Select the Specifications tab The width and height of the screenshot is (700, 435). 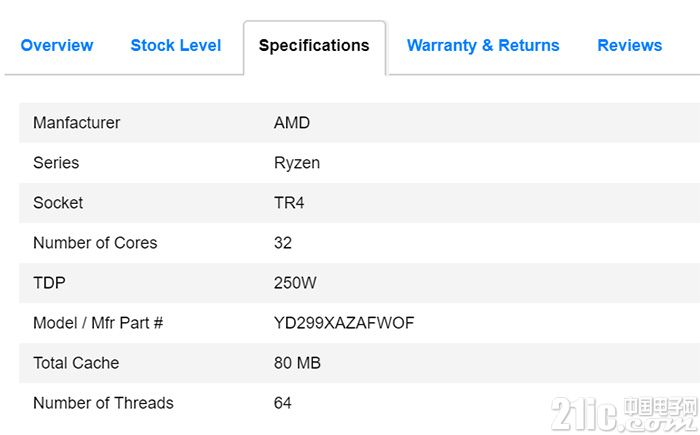(314, 46)
